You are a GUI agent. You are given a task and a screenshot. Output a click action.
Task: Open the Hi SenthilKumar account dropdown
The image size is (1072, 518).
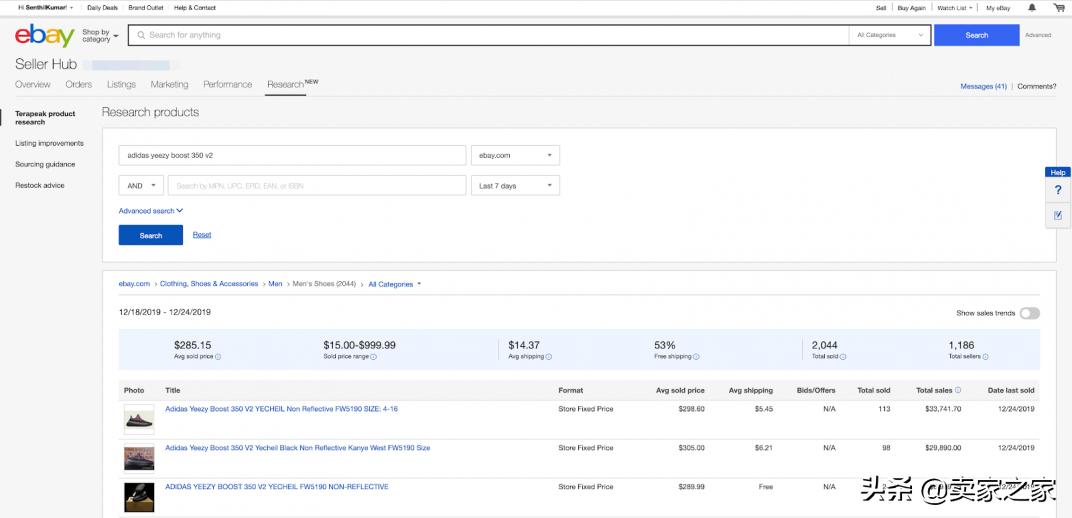(46, 8)
